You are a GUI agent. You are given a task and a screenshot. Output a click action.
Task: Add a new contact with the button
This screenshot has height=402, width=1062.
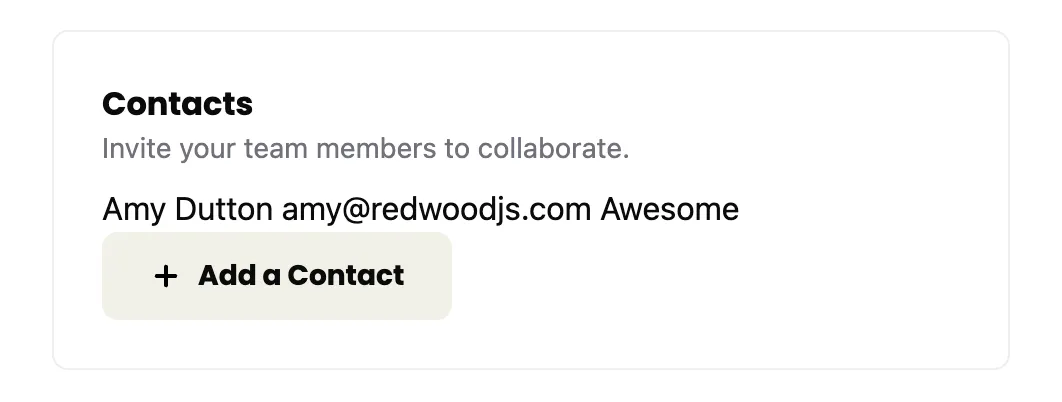click(276, 276)
